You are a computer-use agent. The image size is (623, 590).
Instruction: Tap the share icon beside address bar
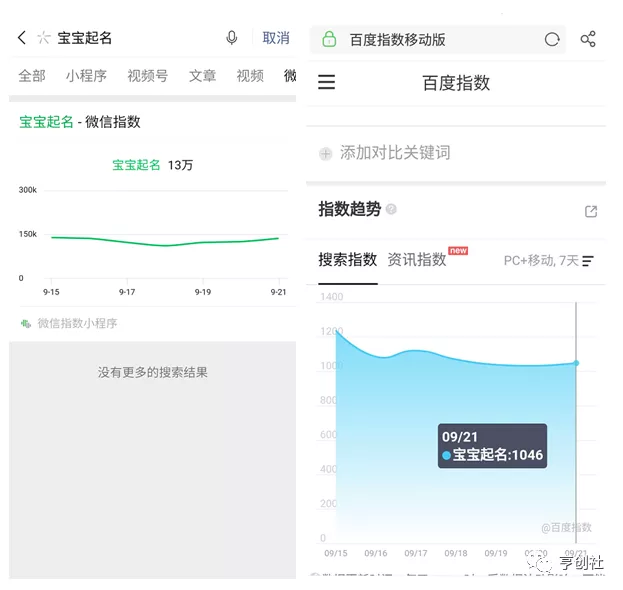point(588,39)
